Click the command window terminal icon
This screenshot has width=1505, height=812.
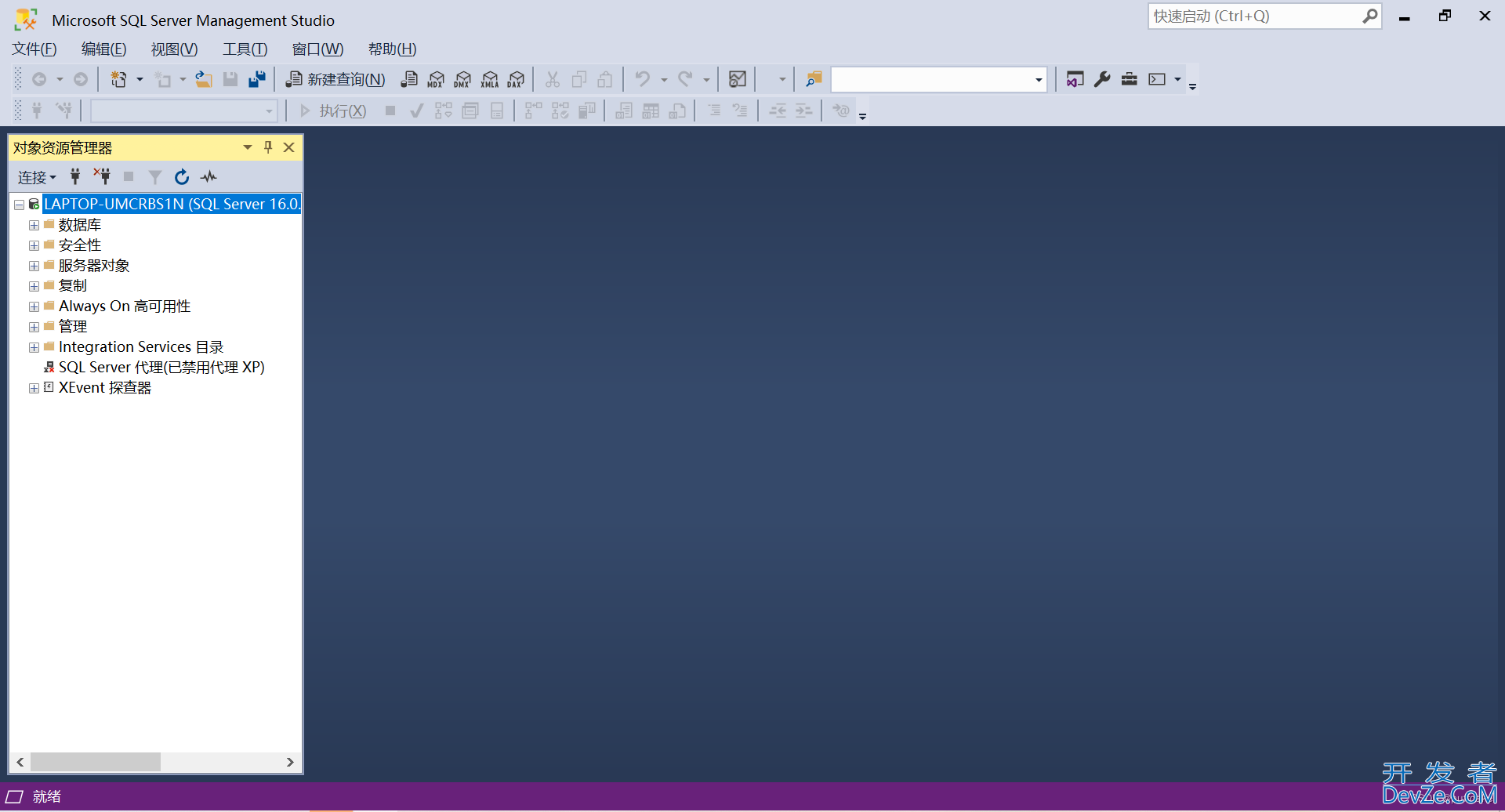click(1157, 79)
